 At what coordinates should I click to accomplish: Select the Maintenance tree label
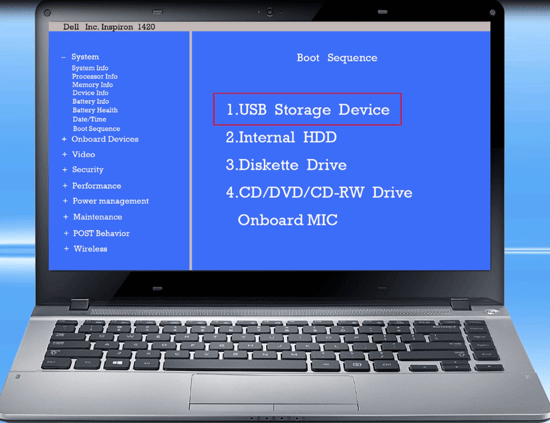pos(98,217)
